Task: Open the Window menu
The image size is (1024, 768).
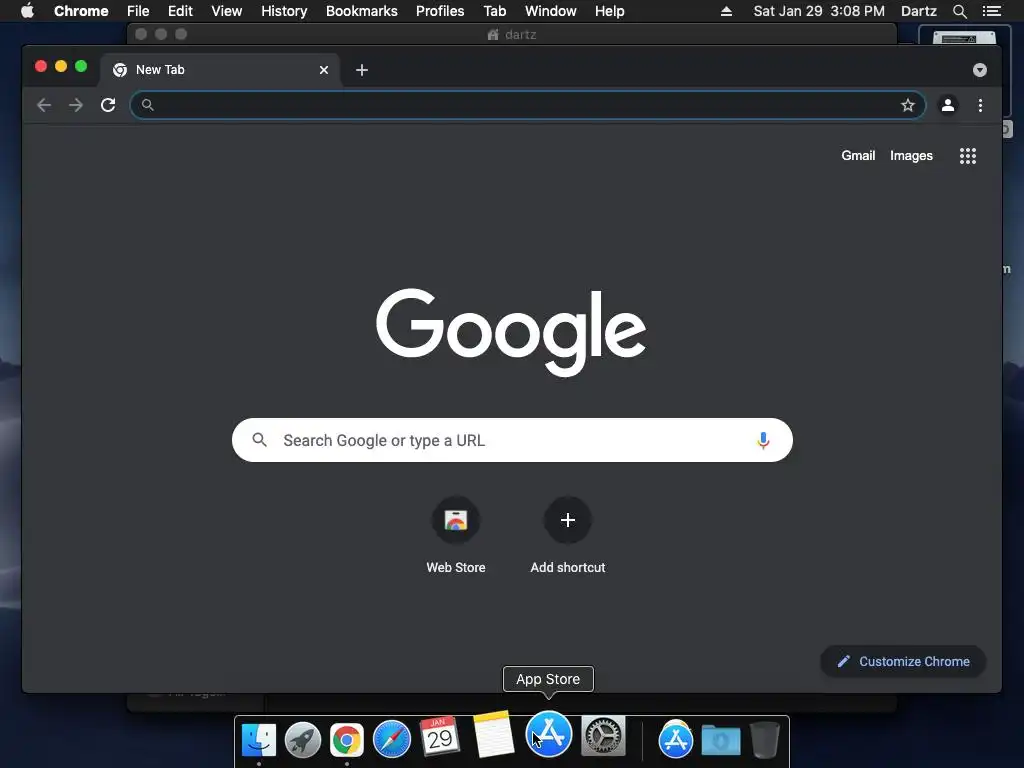Action: pyautogui.click(x=551, y=11)
